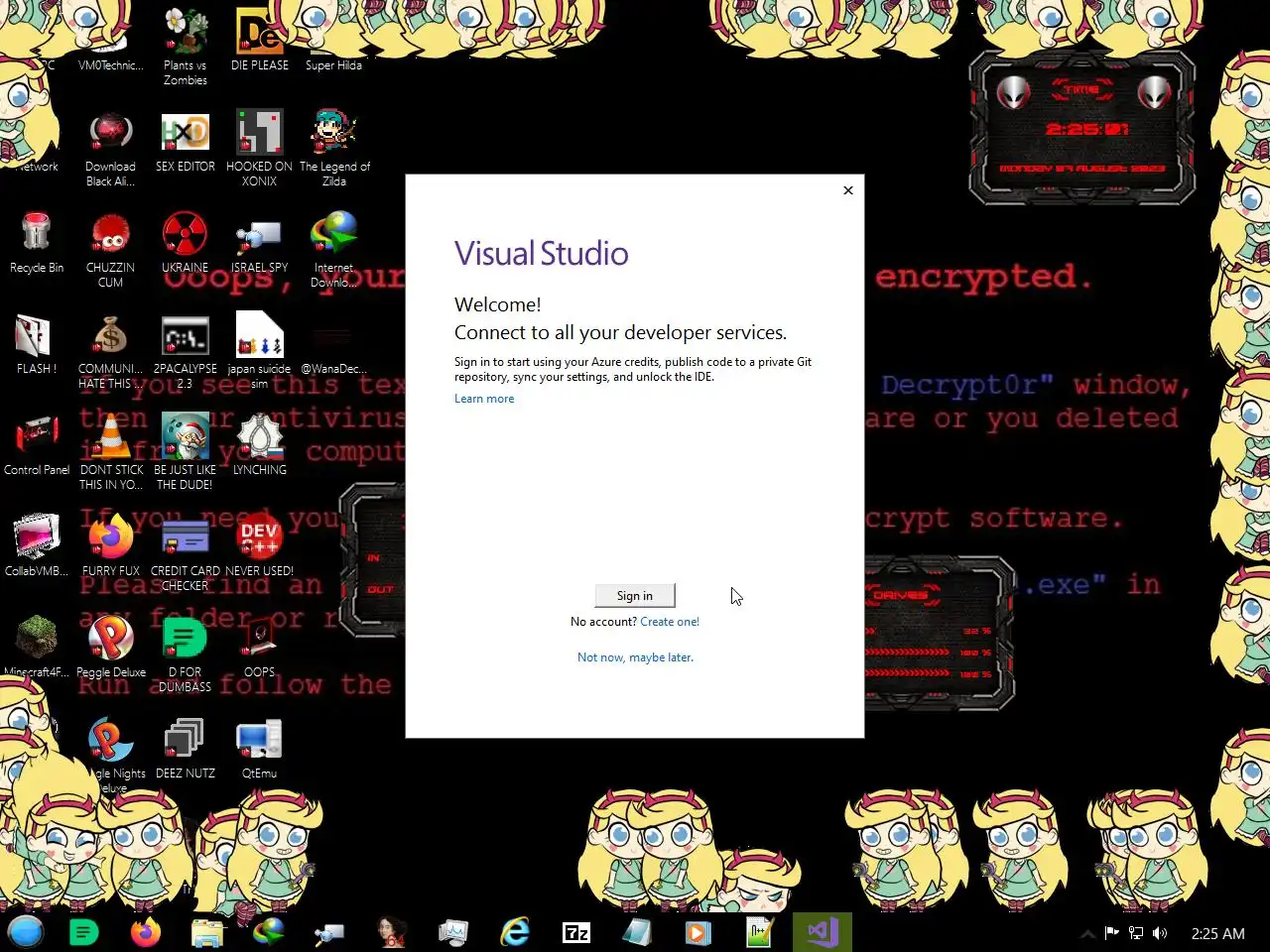
Task: Select the NEVER USED! Dev-C++ icon
Action: (260, 546)
